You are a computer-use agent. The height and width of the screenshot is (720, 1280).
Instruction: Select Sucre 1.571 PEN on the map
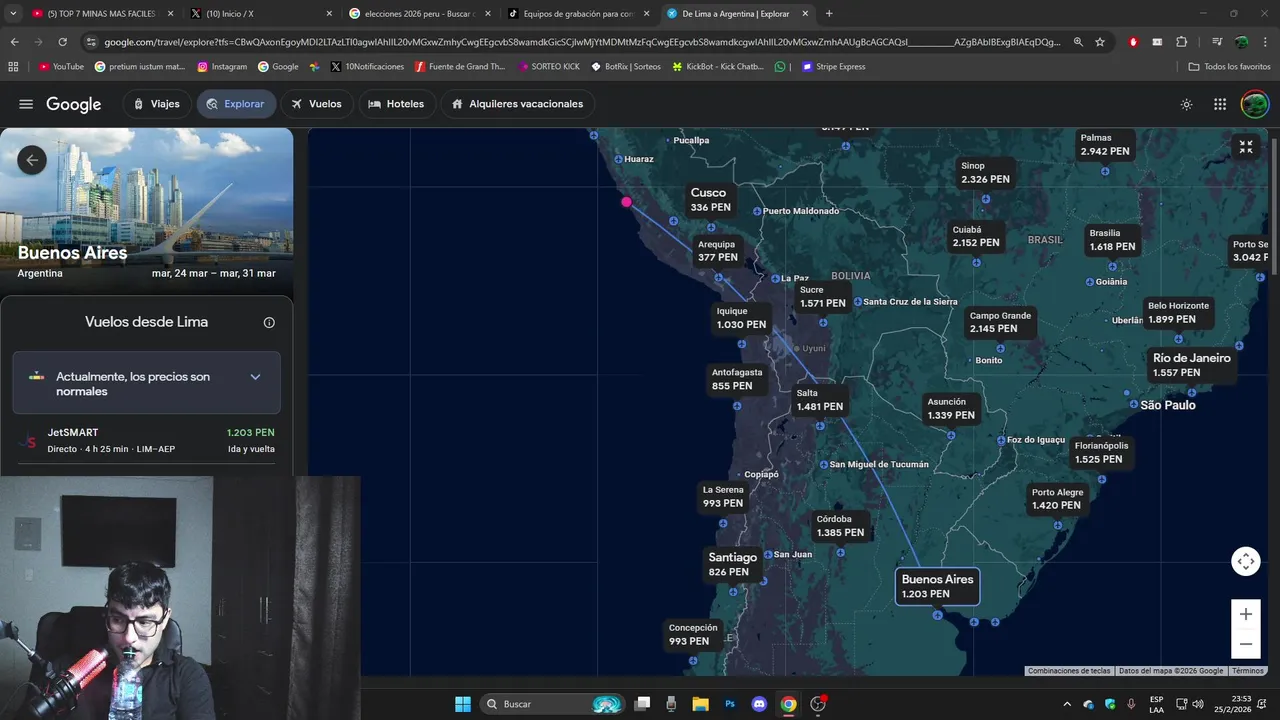[822, 296]
